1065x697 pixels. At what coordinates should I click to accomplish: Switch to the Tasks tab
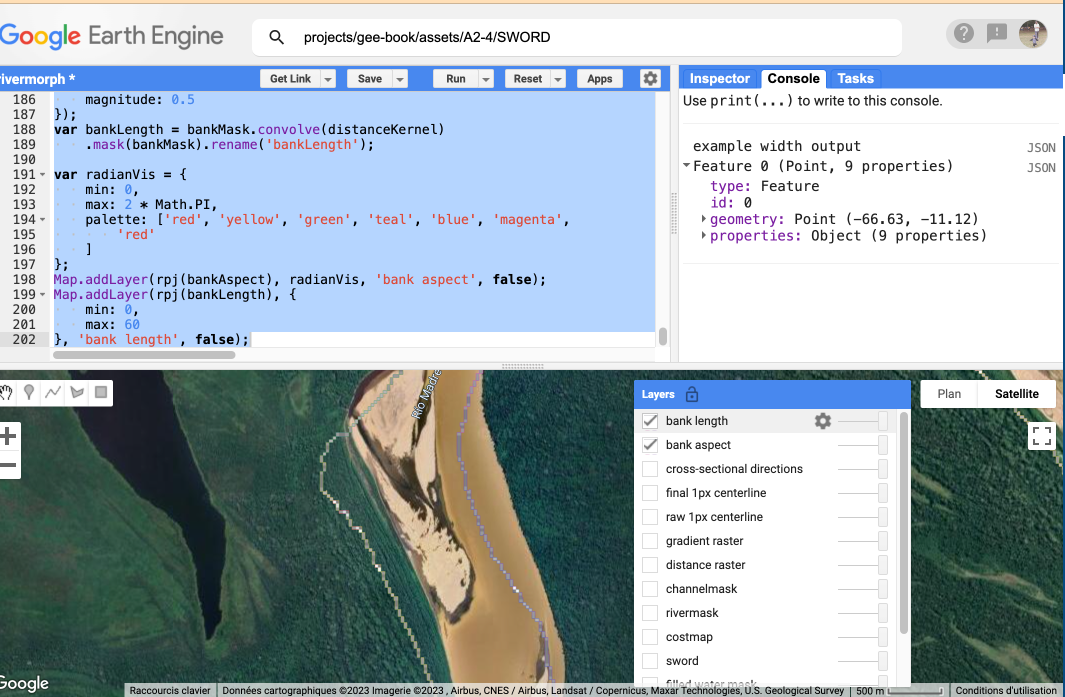click(855, 79)
